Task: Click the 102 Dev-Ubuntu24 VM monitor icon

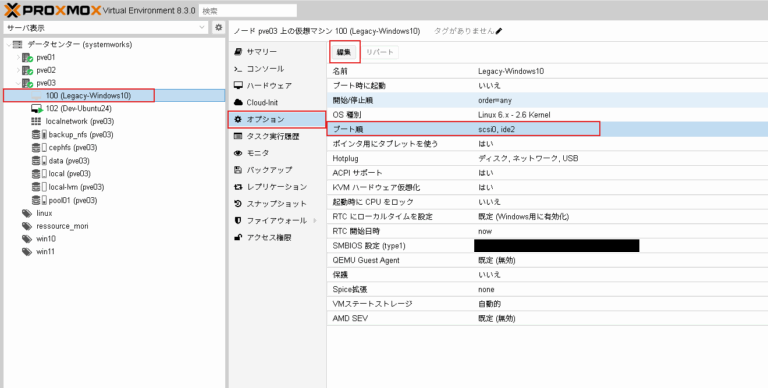Action: [37, 108]
